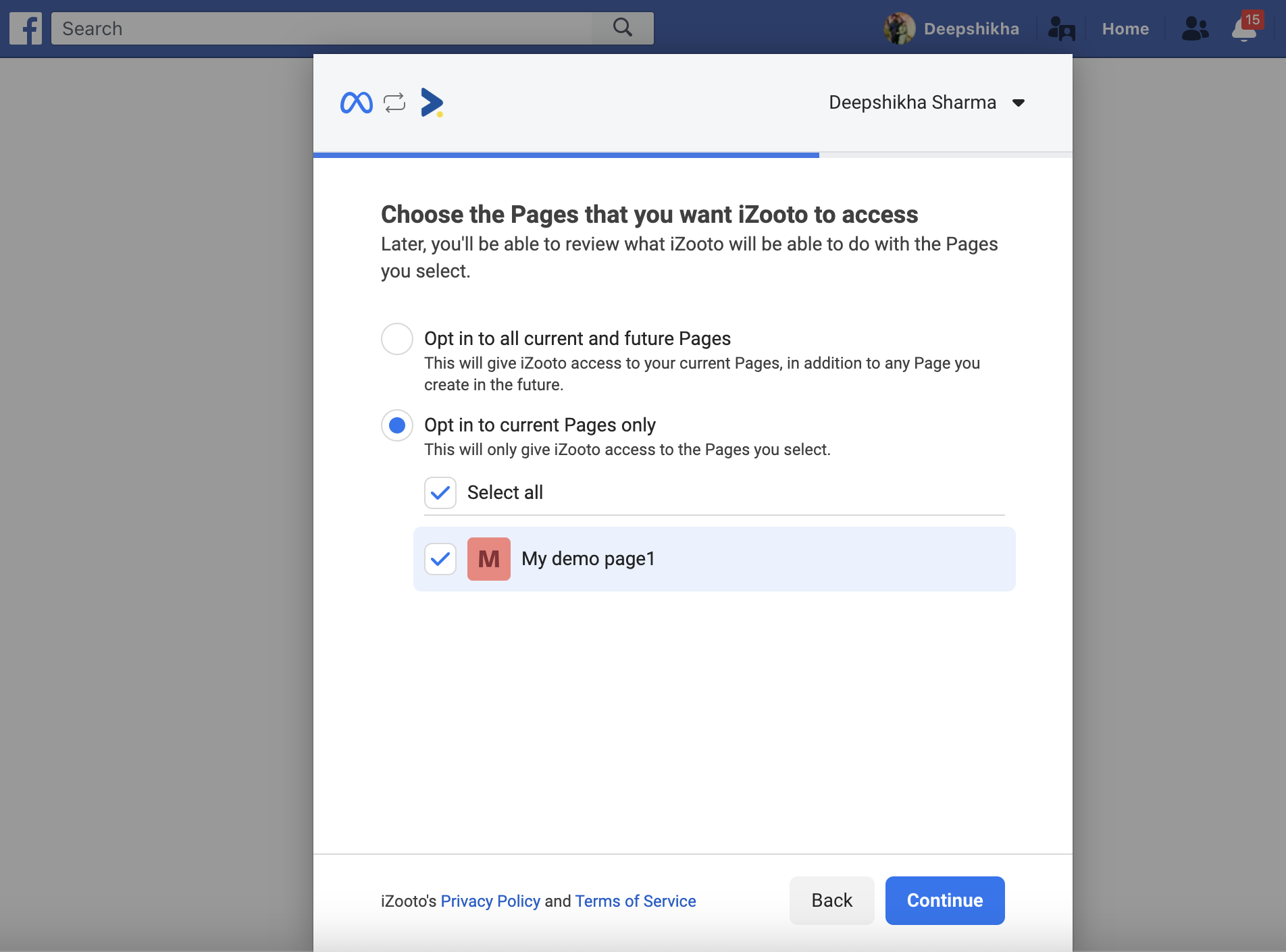Click the swap arrows icon
The width and height of the screenshot is (1286, 952).
pyautogui.click(x=394, y=103)
